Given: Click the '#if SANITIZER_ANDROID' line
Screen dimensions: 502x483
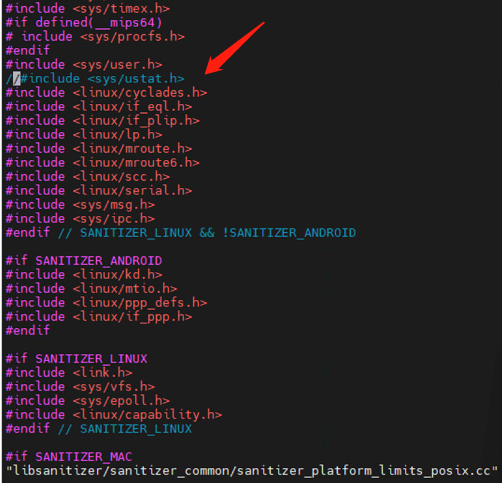Looking at the screenshot, I should click(84, 261).
